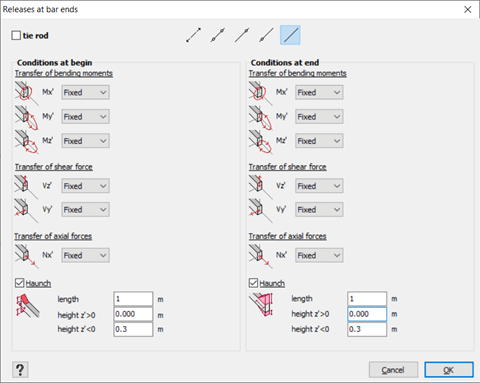
Task: Select the bar preset with release rings at both ends
Action: 218,35
